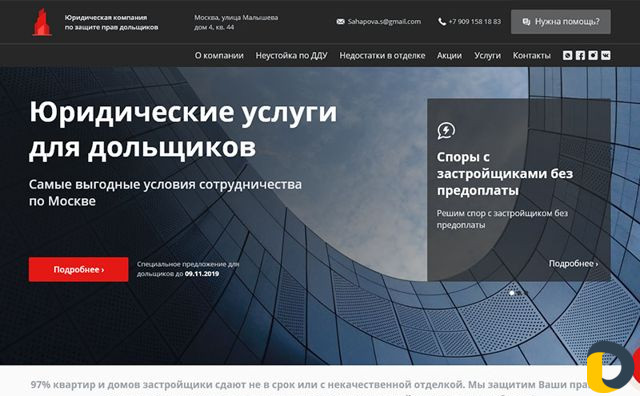Viewport: 640px width, 396px height.
Task: Open the Instagram social icon
Action: click(x=593, y=55)
